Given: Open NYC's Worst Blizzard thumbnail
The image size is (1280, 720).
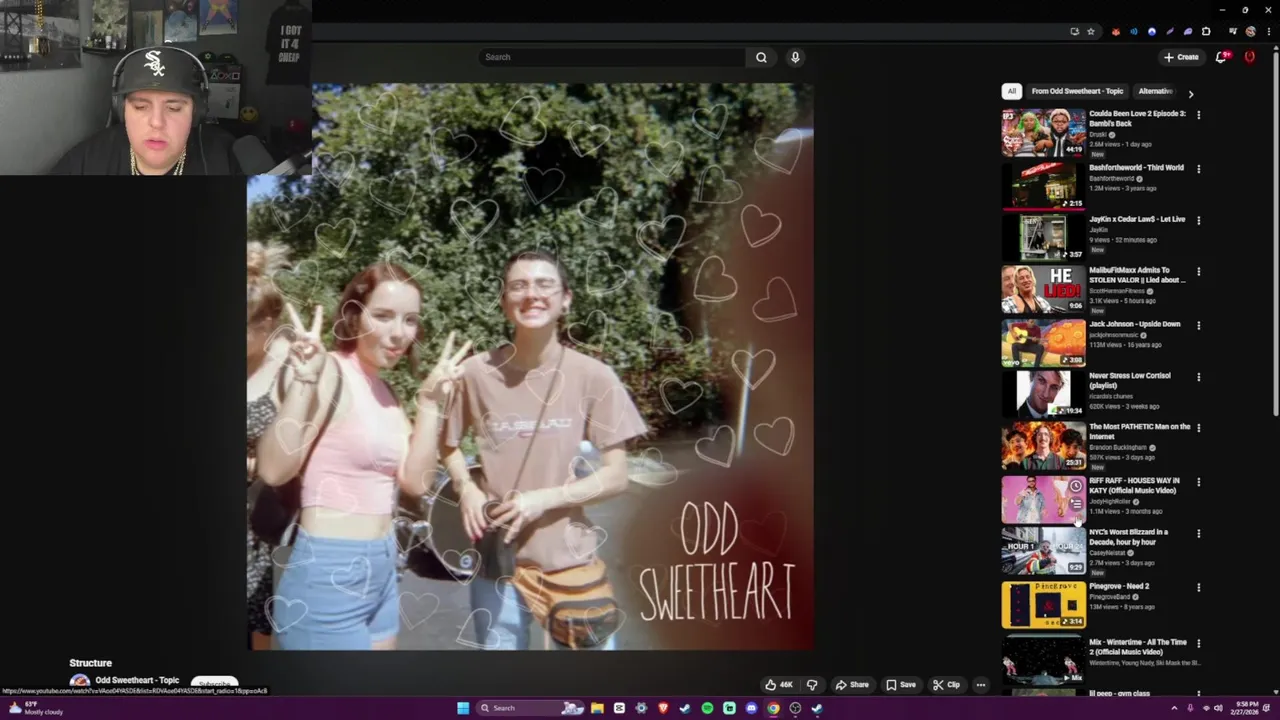Looking at the screenshot, I should pos(1043,551).
